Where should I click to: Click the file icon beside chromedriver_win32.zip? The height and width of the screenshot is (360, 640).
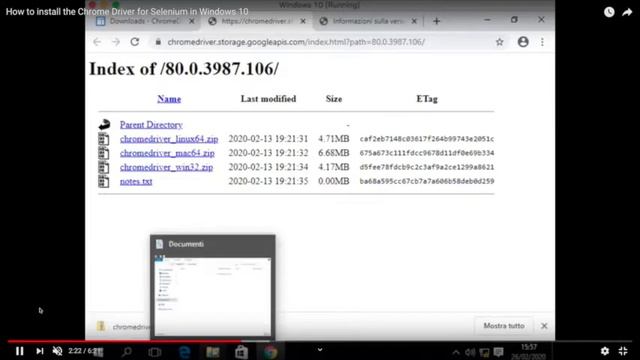click(104, 167)
